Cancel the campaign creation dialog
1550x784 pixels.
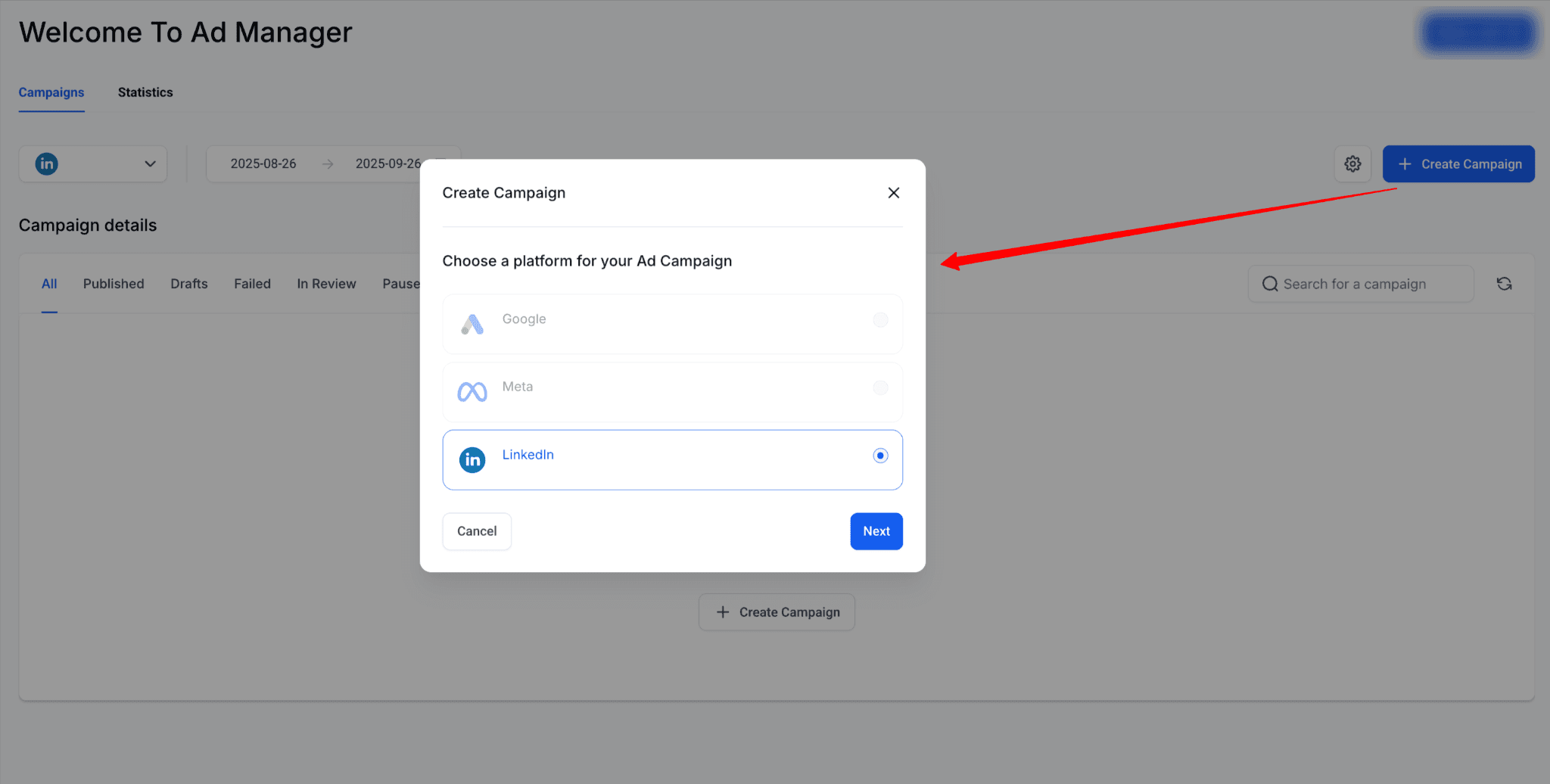[477, 531]
